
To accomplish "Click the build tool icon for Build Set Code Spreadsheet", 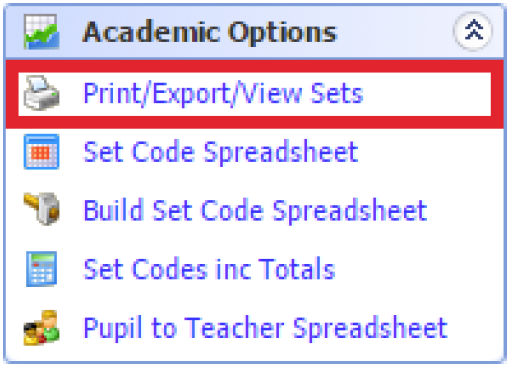I will tap(42, 208).
